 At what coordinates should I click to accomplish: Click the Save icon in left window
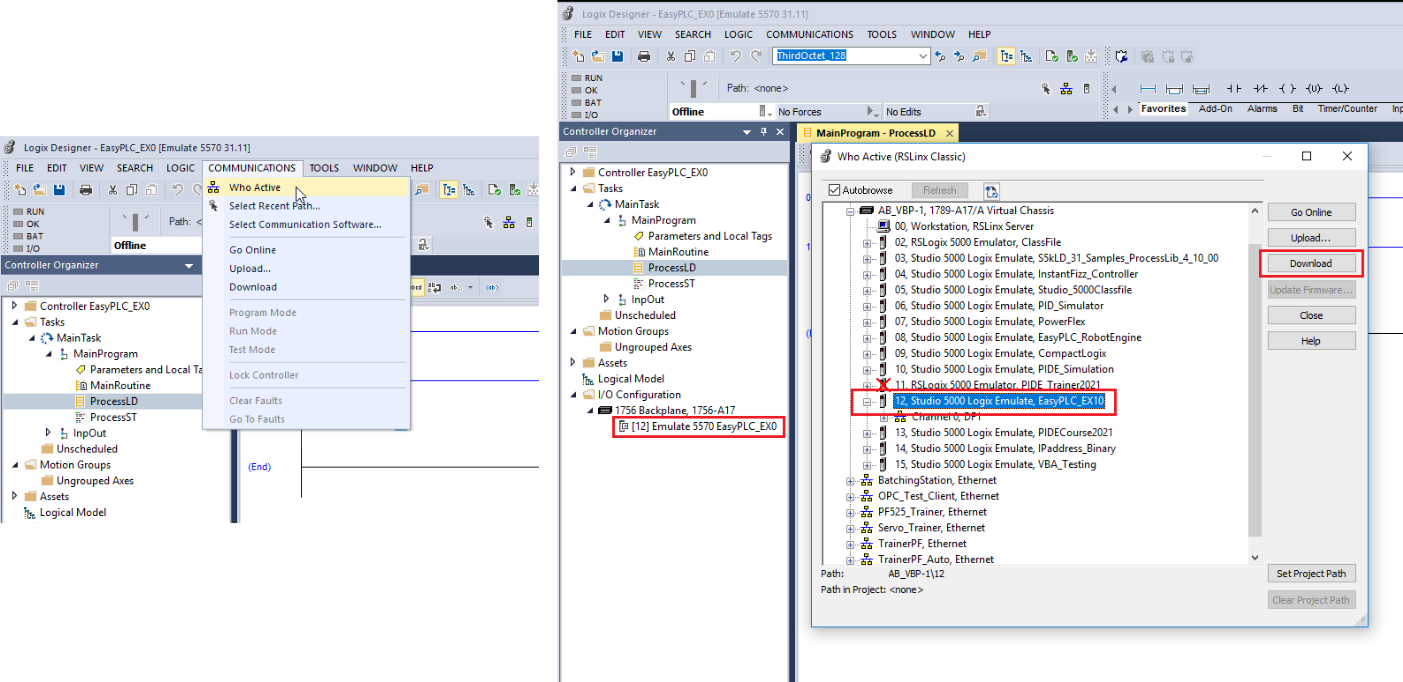point(59,190)
